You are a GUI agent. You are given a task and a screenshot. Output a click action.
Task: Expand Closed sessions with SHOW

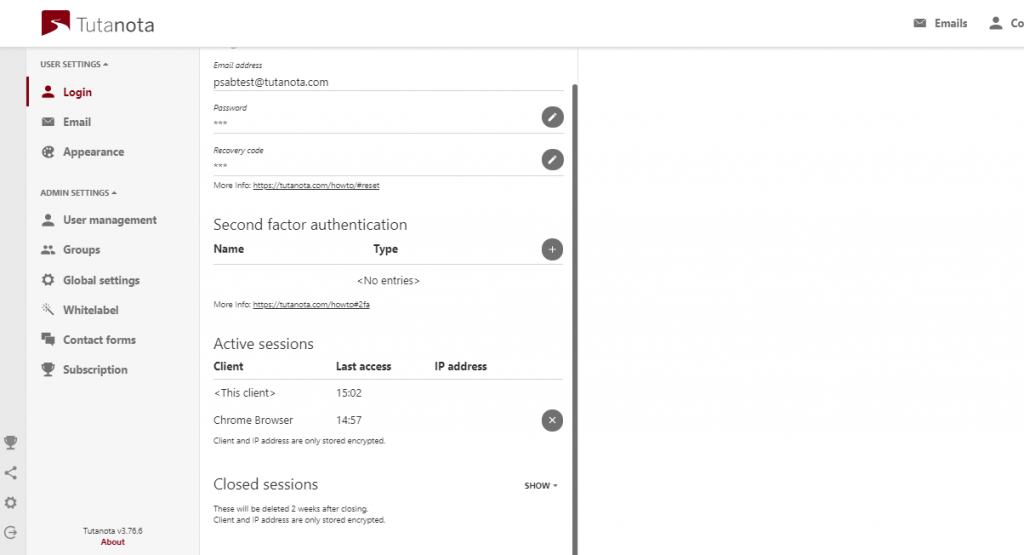tap(541, 486)
